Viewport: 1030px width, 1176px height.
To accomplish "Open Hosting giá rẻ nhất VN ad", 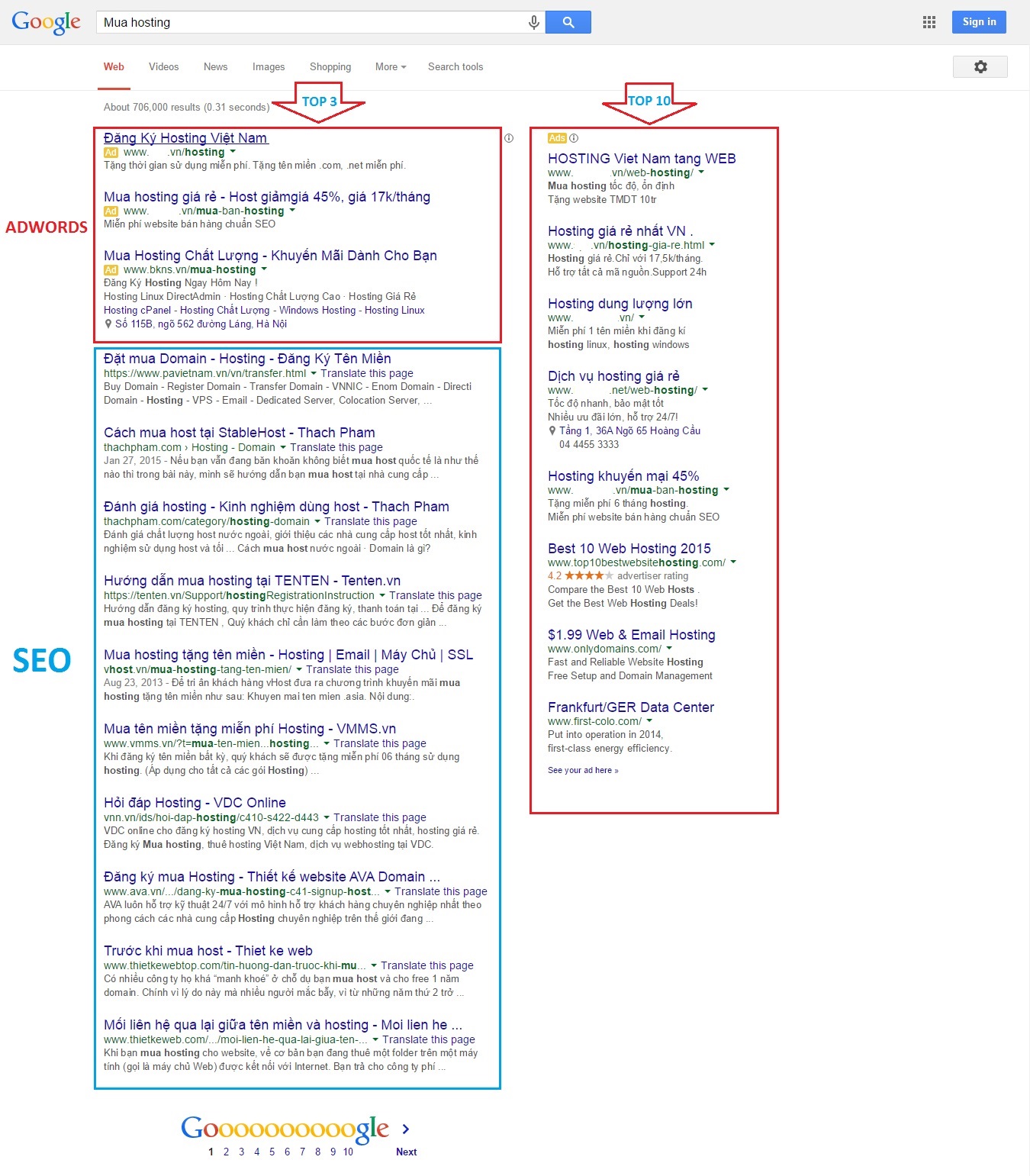I will (x=620, y=231).
